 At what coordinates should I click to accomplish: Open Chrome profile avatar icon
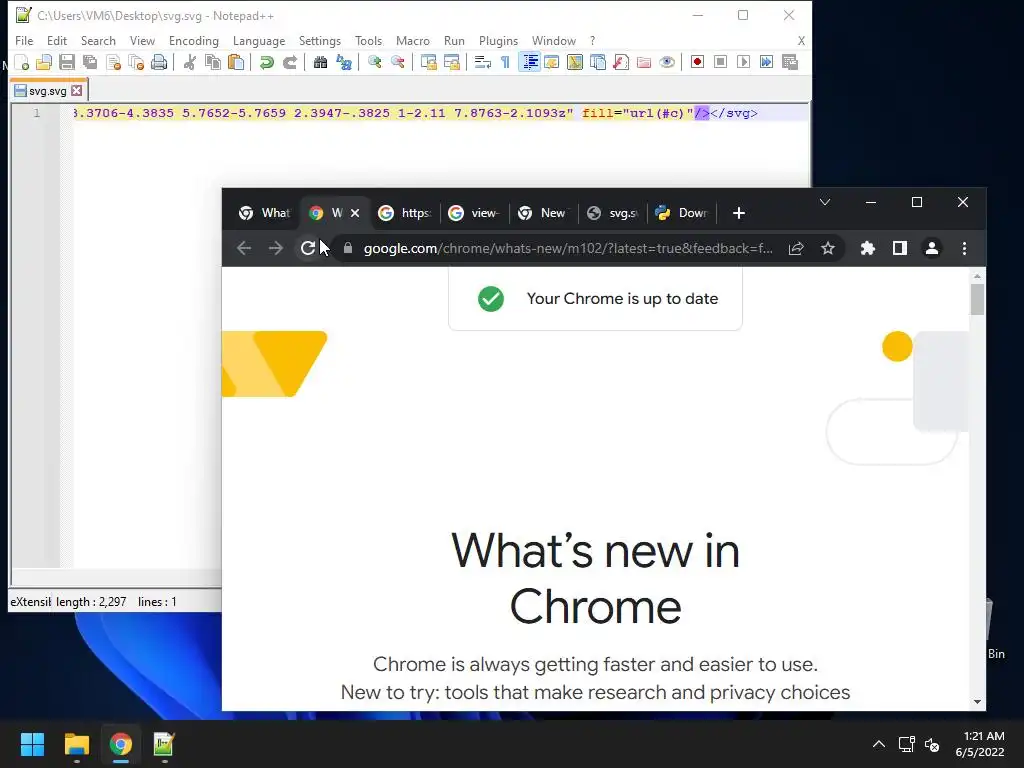[932, 248]
